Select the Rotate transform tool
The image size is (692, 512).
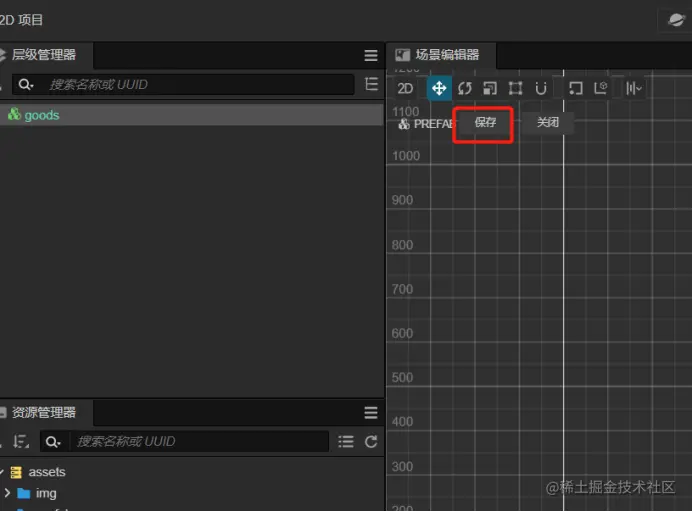(x=465, y=89)
